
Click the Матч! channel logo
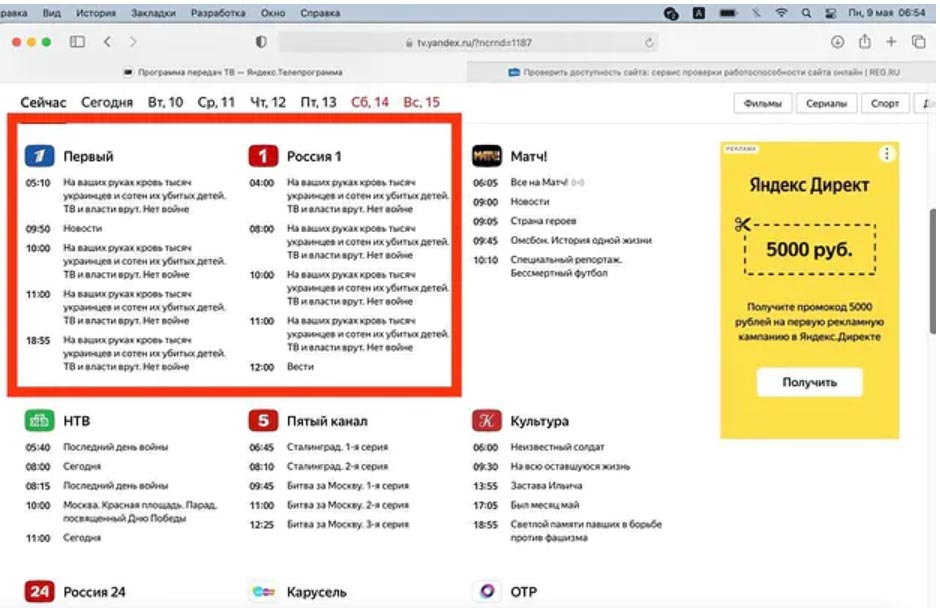pyautogui.click(x=487, y=156)
